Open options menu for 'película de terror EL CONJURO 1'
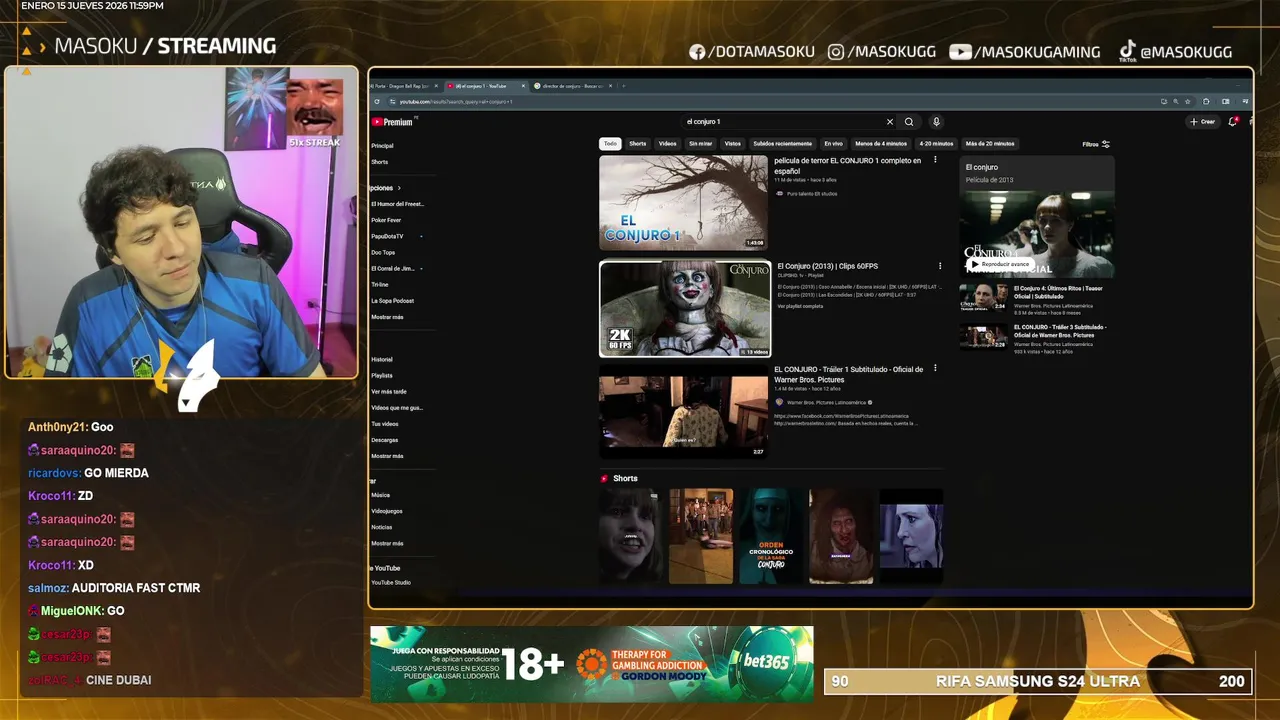The width and height of the screenshot is (1280, 720). coord(936,160)
